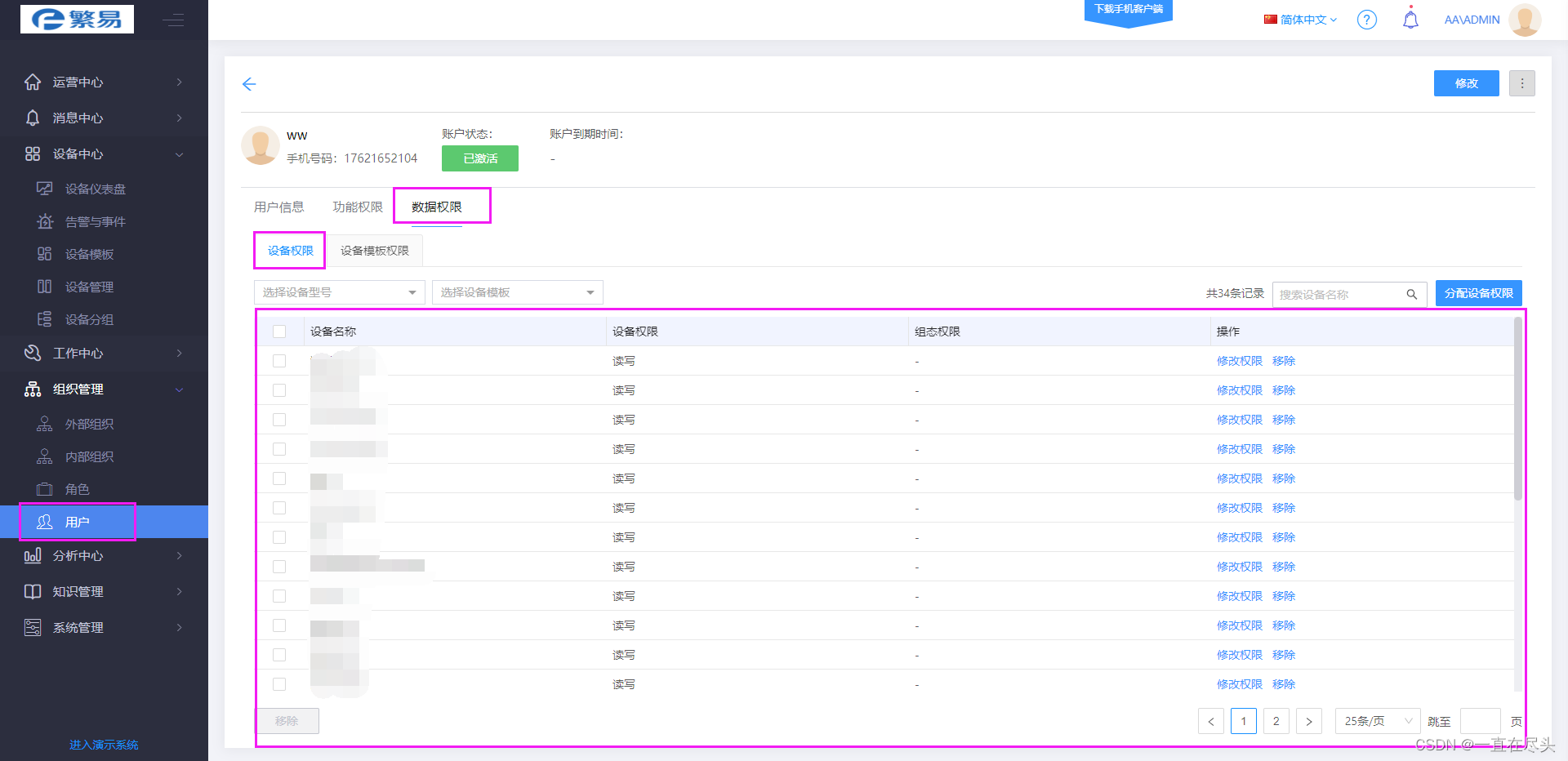Image resolution: width=1568 pixels, height=761 pixels.
Task: Click the 运营中心 home icon
Action: (33, 82)
